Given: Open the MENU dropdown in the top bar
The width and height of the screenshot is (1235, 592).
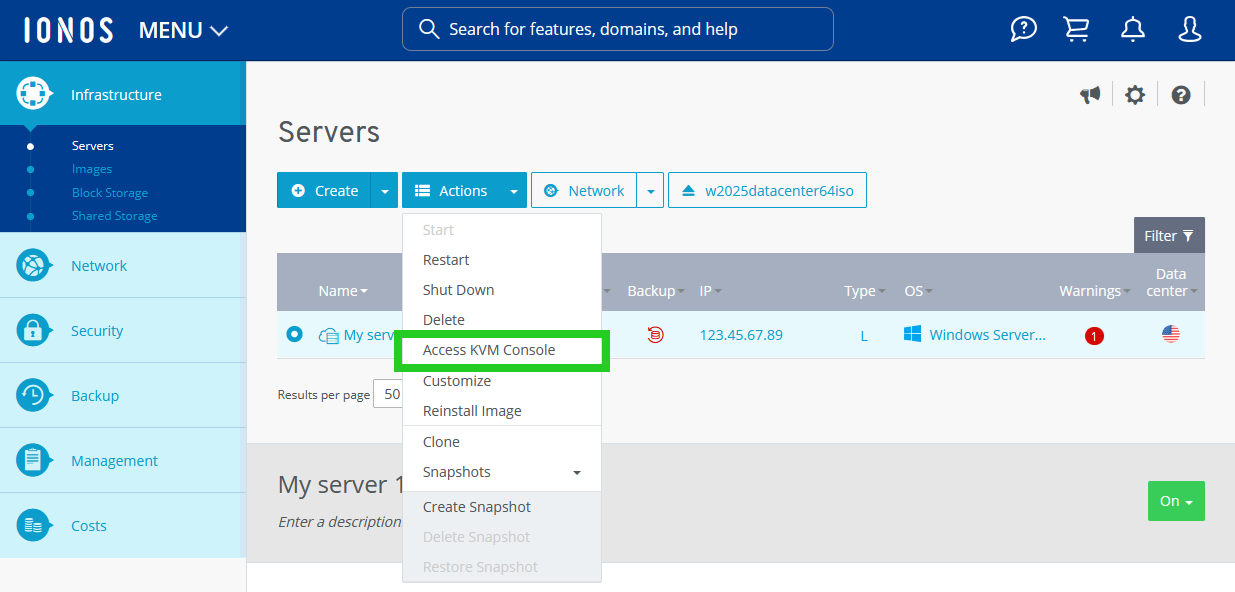Looking at the screenshot, I should click(183, 30).
